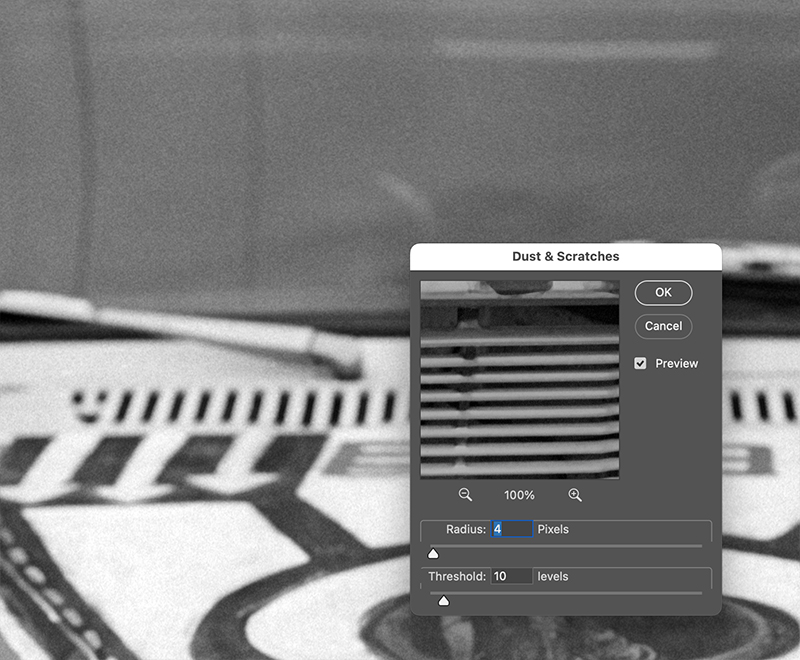Image resolution: width=800 pixels, height=660 pixels.
Task: Click into the Threshold value field
Action: (512, 577)
